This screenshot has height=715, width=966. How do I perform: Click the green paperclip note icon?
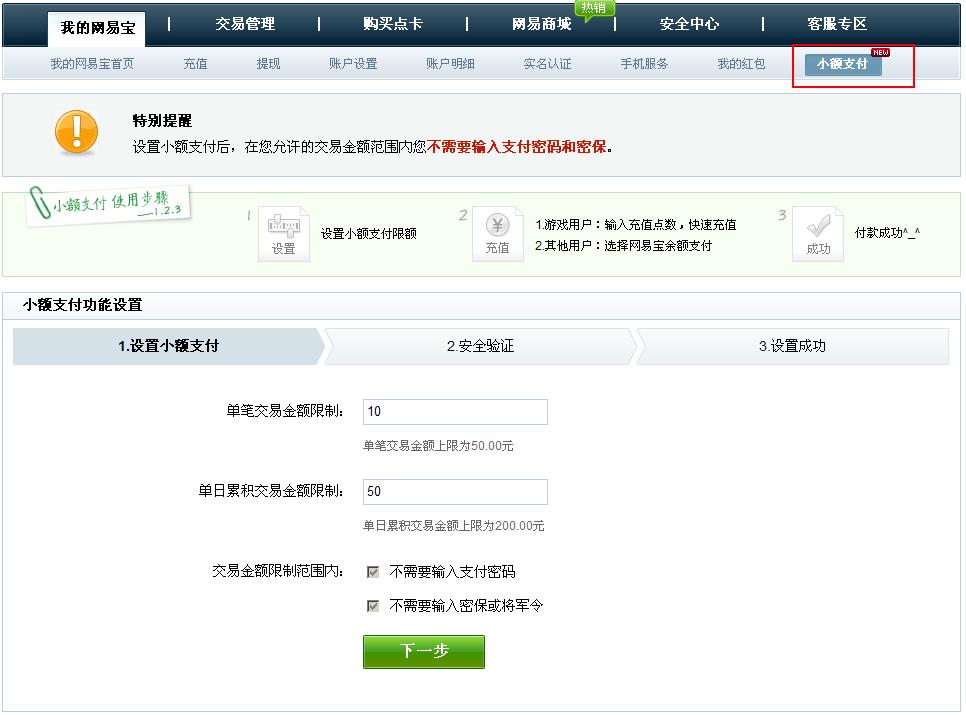pos(39,203)
